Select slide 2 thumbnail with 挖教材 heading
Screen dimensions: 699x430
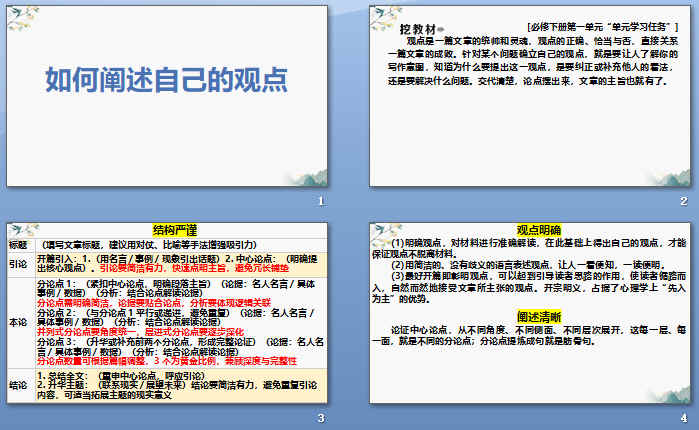(x=530, y=96)
